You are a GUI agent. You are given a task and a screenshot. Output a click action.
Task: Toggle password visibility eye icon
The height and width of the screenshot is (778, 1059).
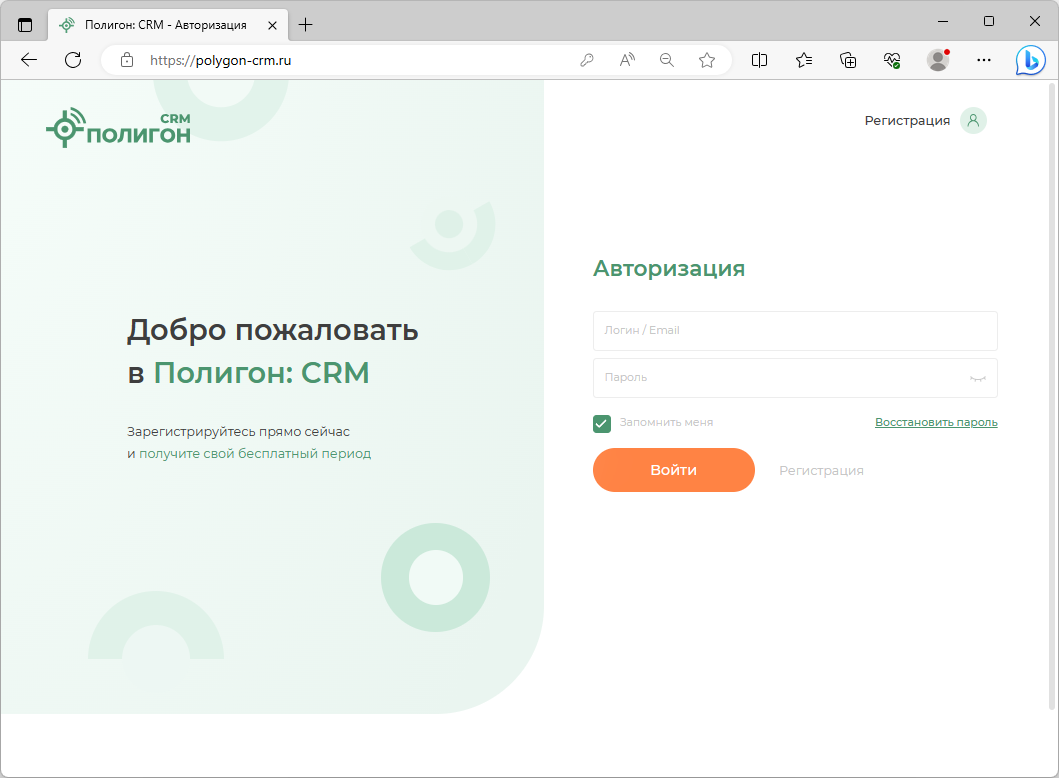[x=977, y=378]
